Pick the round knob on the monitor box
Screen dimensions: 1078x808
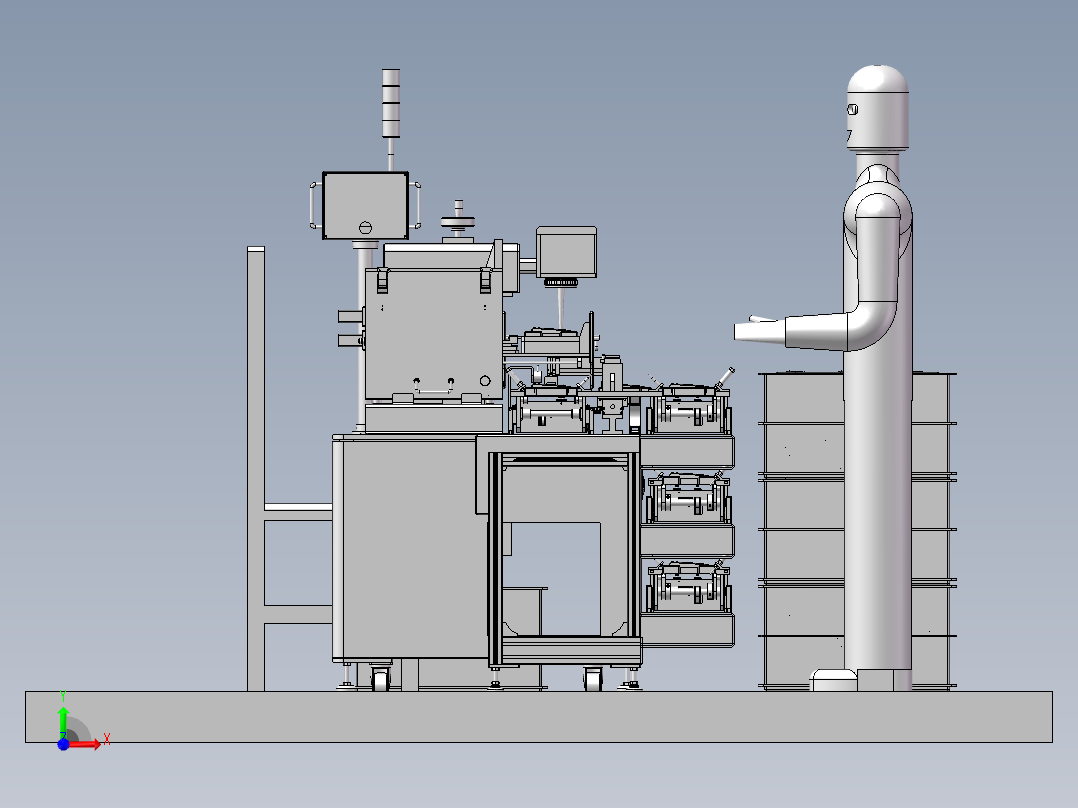366,228
